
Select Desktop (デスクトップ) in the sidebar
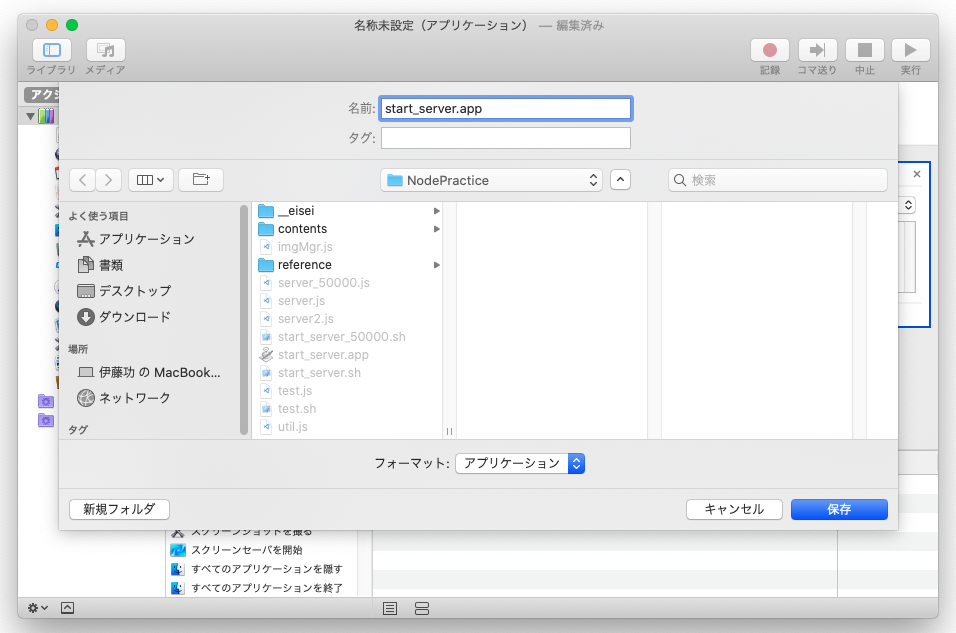(x=124, y=291)
